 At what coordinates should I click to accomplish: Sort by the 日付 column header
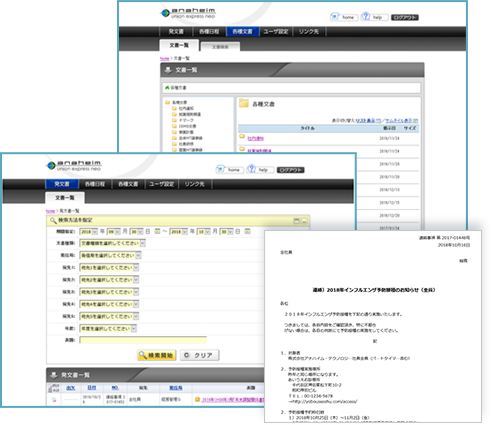coord(92,388)
